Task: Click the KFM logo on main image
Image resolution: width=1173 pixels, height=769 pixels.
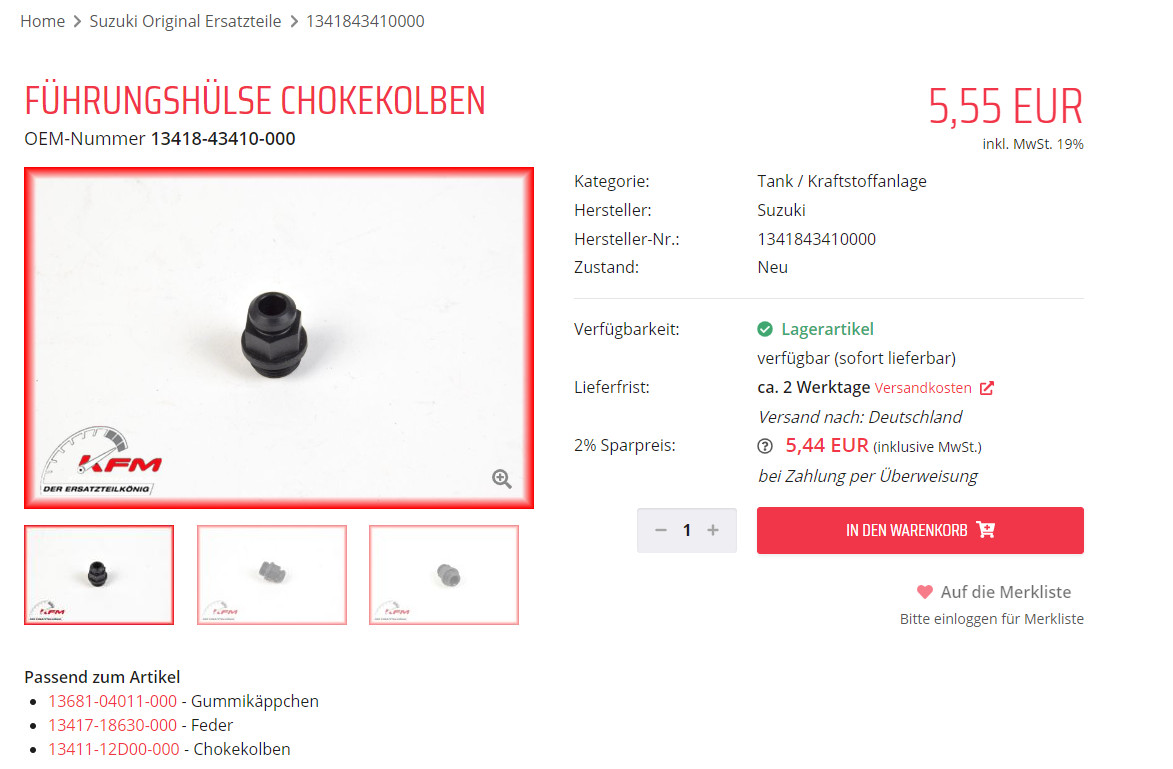Action: (x=101, y=461)
